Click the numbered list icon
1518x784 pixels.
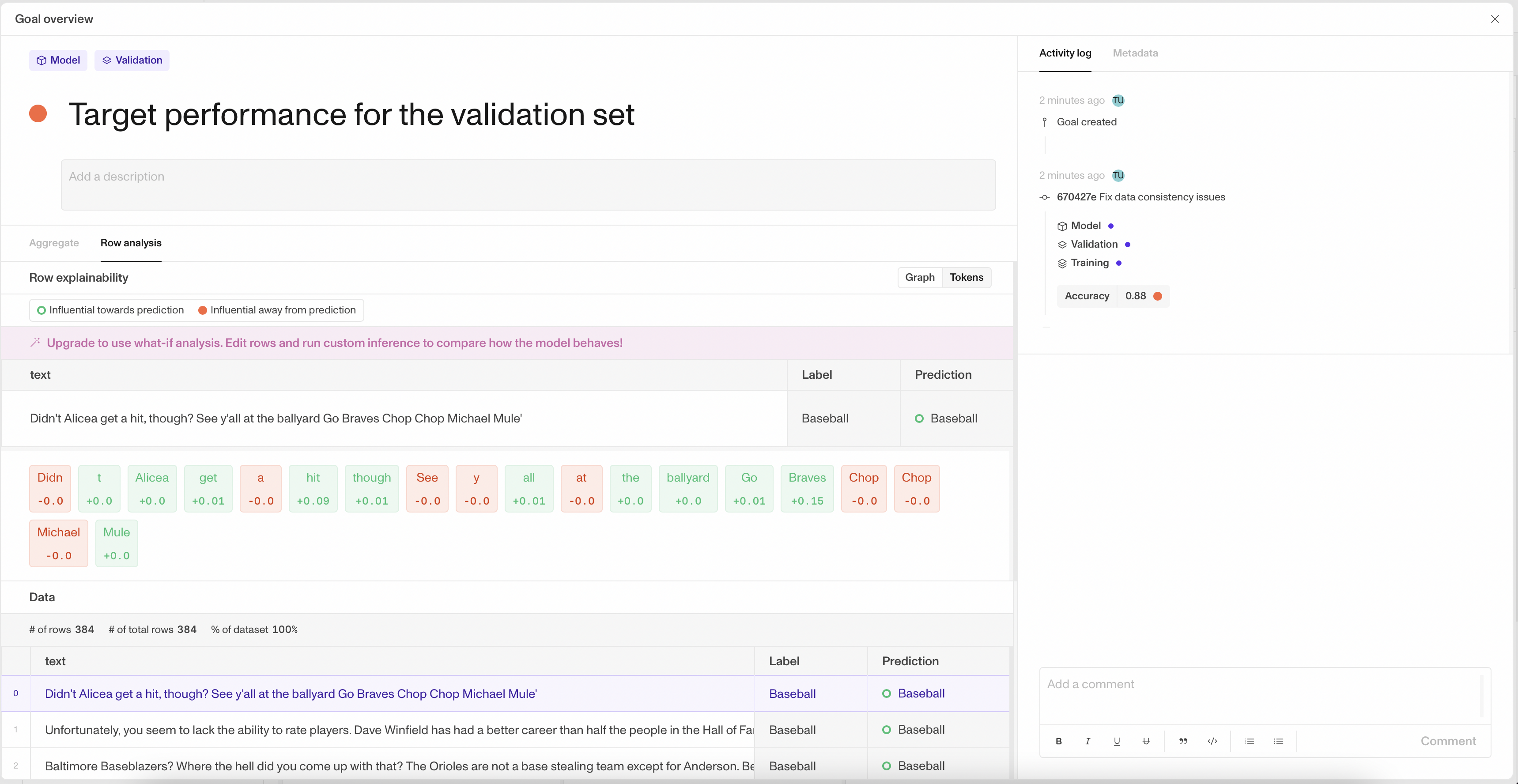(x=1249, y=741)
